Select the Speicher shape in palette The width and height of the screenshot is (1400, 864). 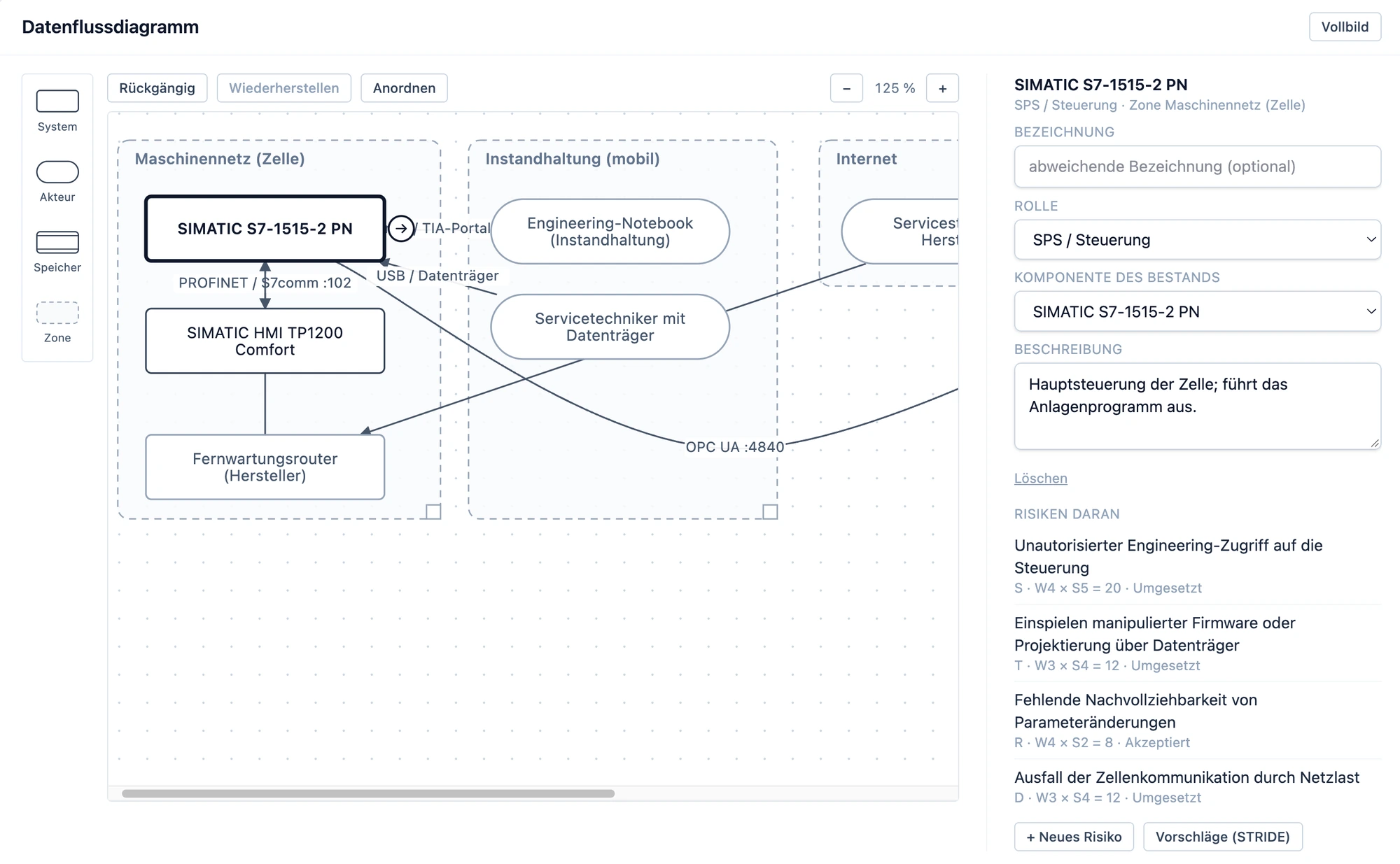click(57, 252)
